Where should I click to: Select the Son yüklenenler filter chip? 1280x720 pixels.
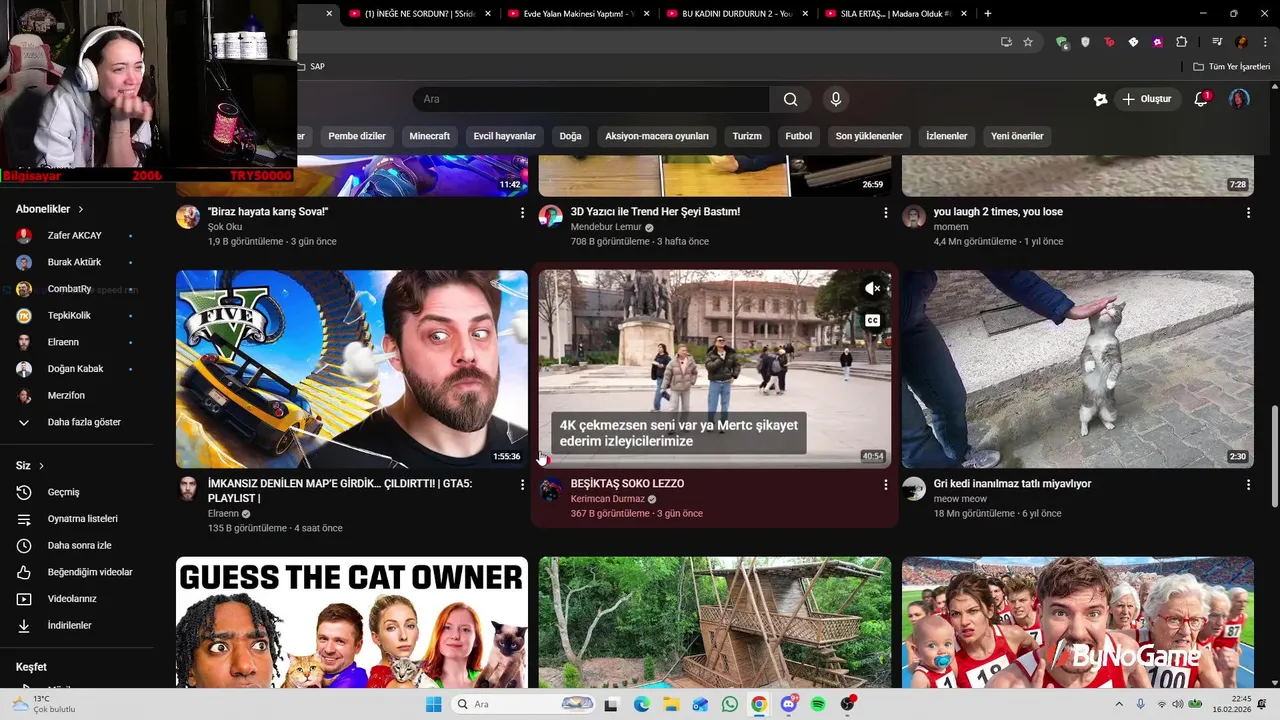[x=869, y=136]
